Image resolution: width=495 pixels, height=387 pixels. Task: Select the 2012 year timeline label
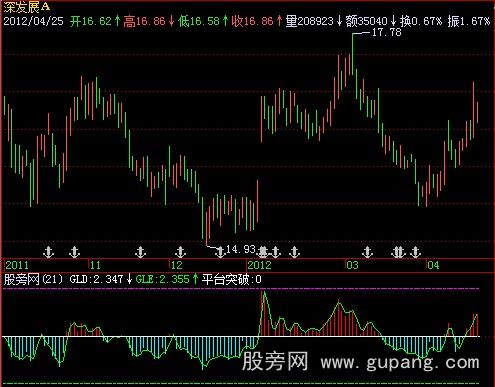pos(259,265)
